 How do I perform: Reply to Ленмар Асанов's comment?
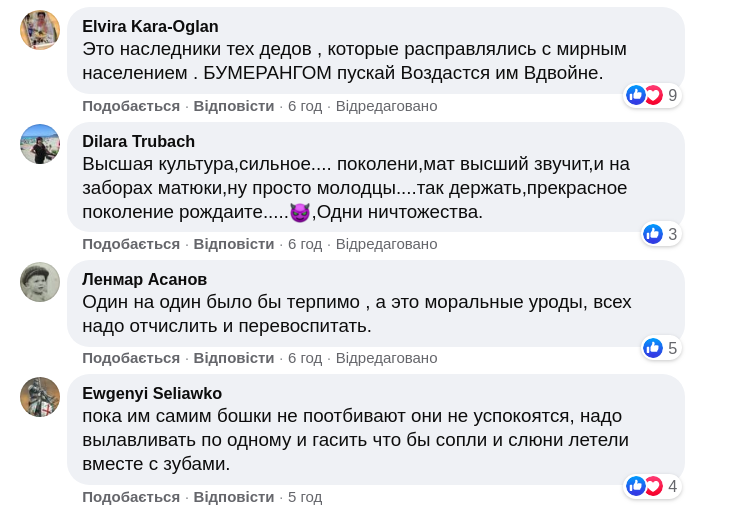click(233, 358)
